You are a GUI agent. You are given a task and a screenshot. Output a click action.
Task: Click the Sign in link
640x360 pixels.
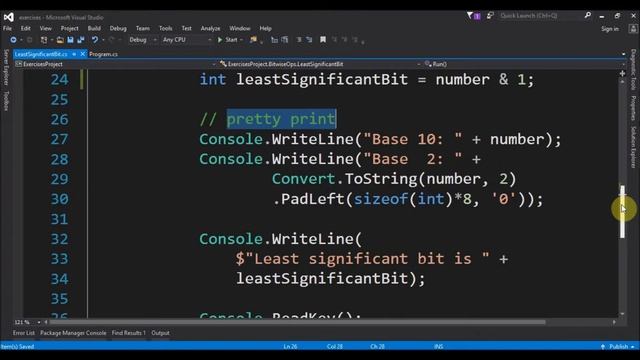[x=610, y=29]
